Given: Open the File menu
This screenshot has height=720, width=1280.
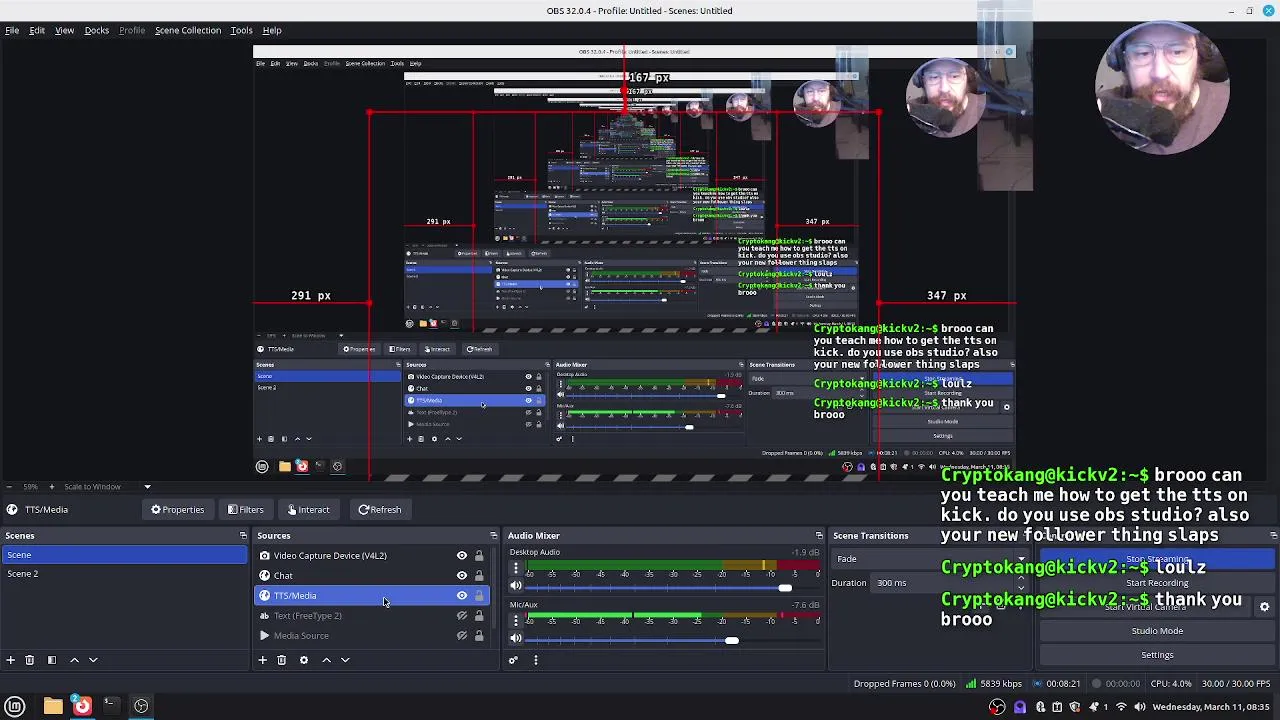Looking at the screenshot, I should [x=12, y=30].
